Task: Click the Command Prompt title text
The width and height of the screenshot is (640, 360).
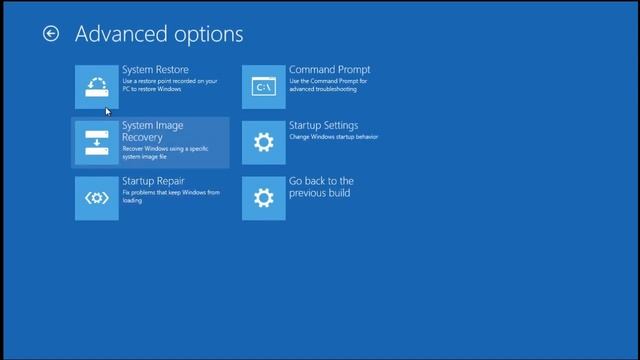Action: 329,70
